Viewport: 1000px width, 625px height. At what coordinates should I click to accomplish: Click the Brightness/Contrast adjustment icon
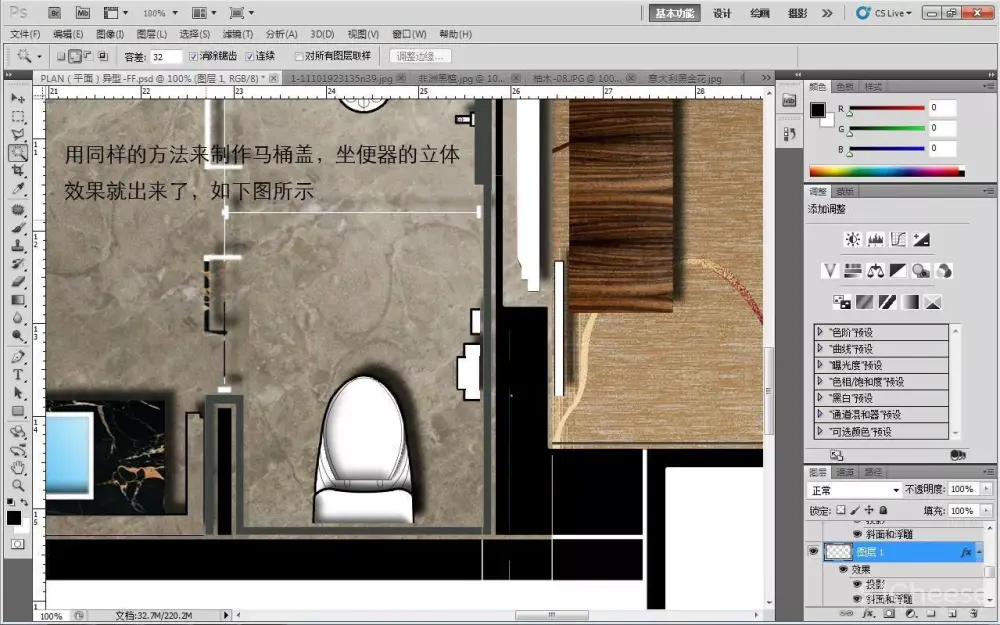(852, 240)
